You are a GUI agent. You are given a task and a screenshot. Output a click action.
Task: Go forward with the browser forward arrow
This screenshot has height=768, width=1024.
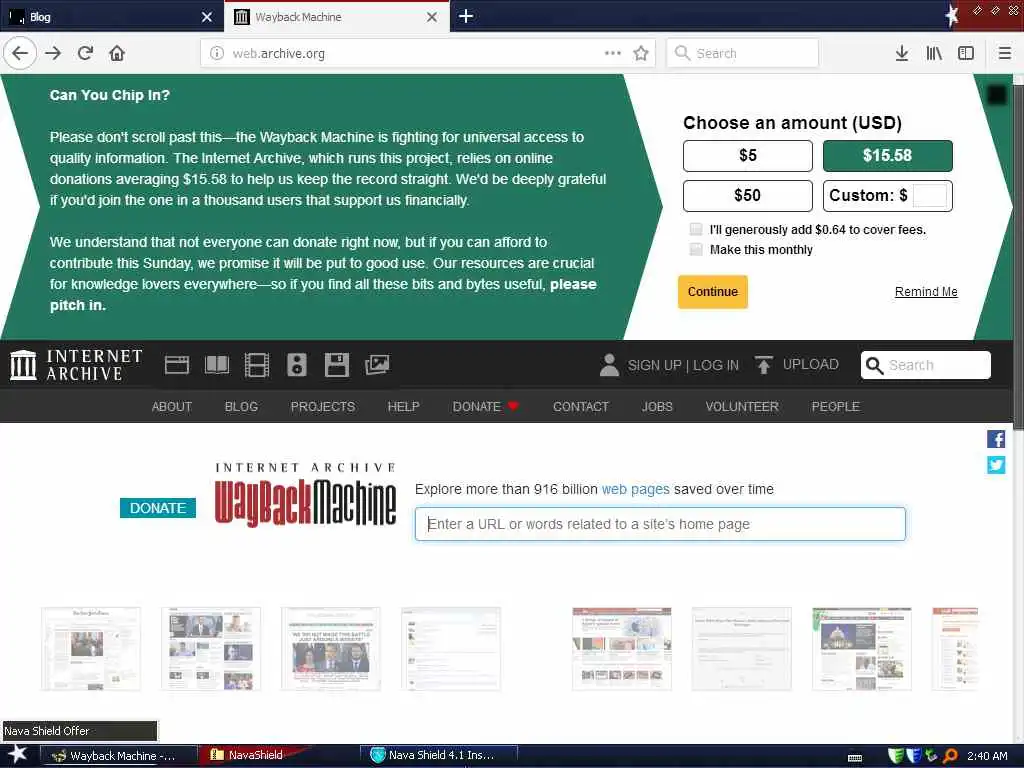pyautogui.click(x=53, y=53)
